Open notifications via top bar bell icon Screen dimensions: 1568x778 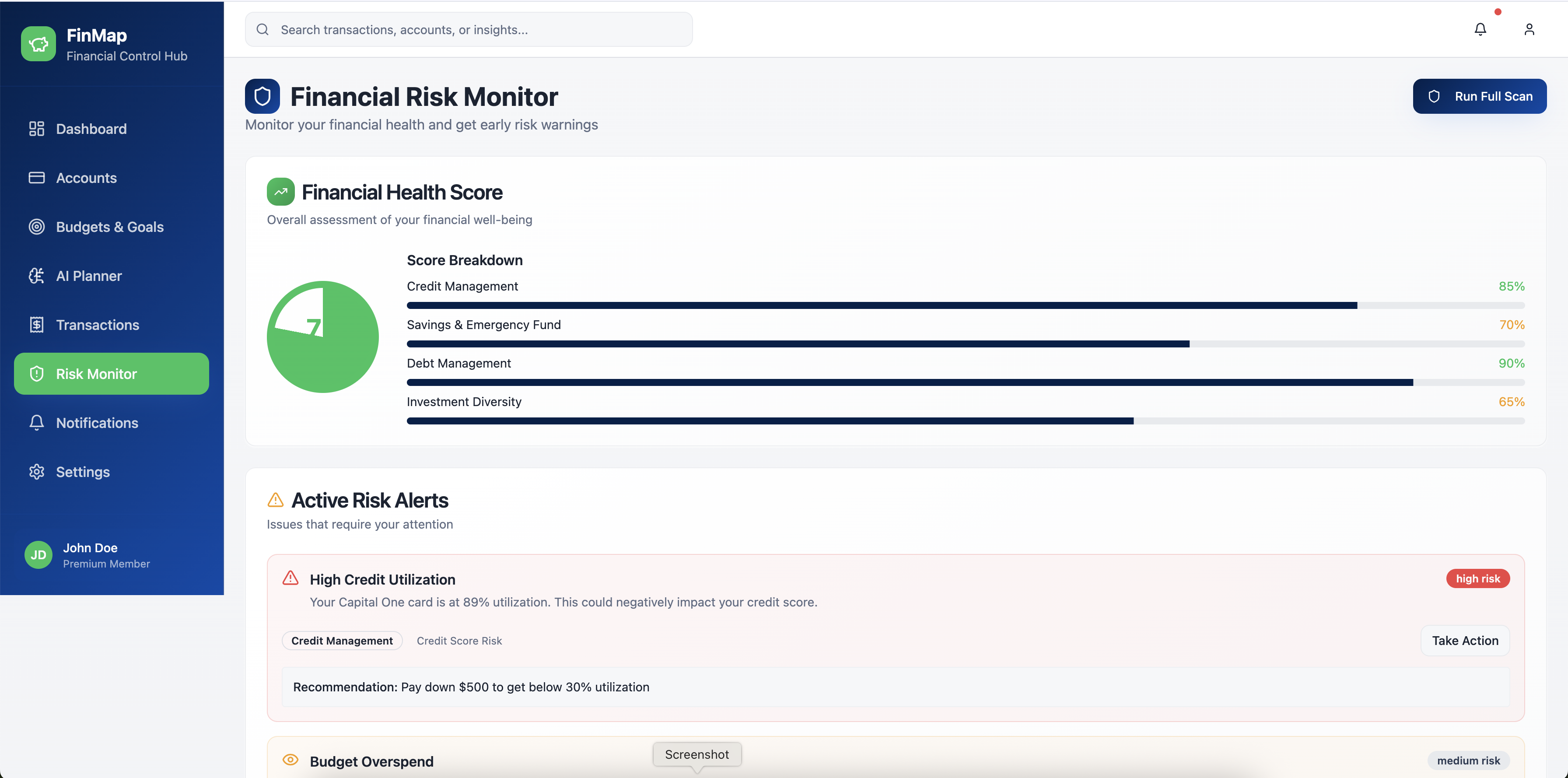(x=1480, y=29)
